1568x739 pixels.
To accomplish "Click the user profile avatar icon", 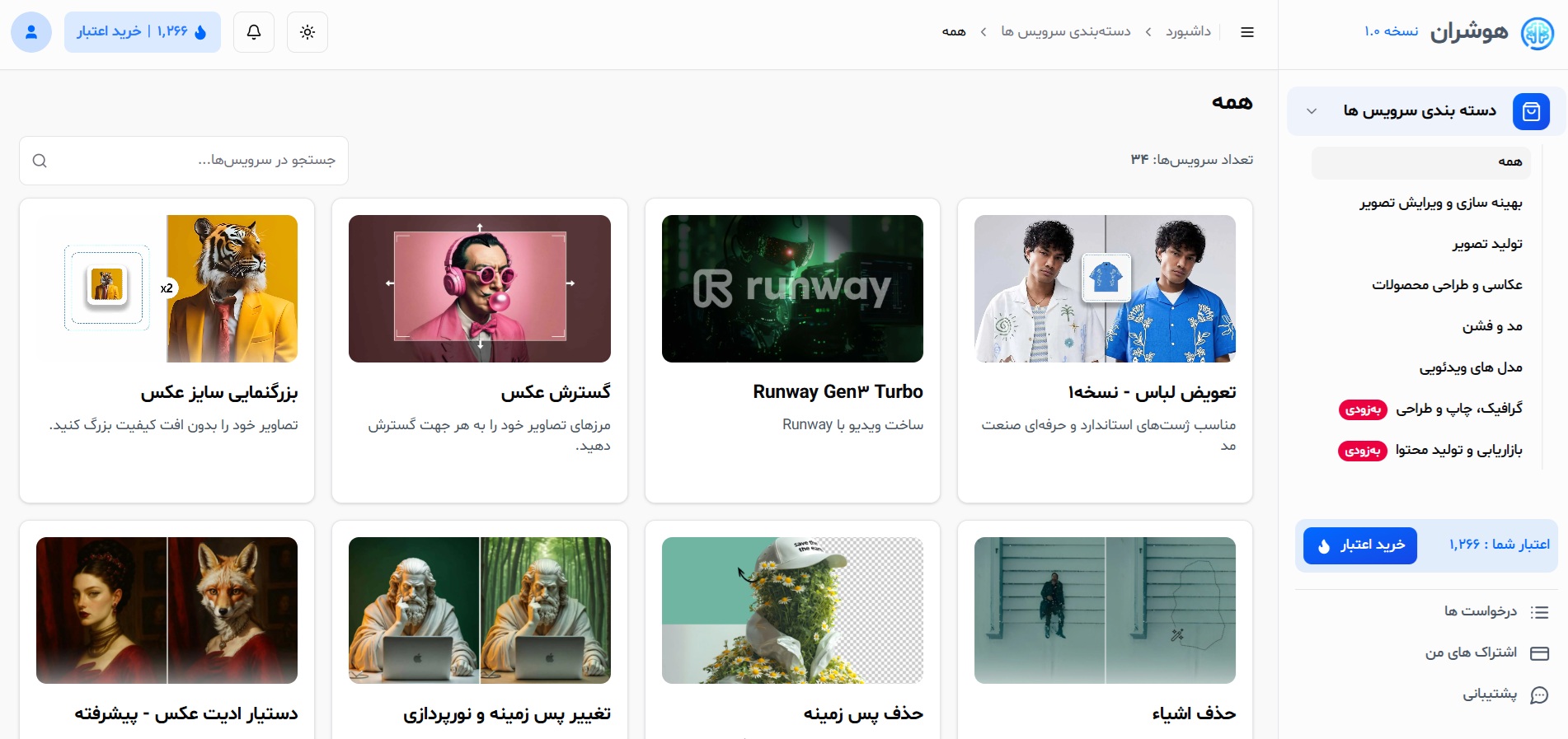I will click(31, 32).
